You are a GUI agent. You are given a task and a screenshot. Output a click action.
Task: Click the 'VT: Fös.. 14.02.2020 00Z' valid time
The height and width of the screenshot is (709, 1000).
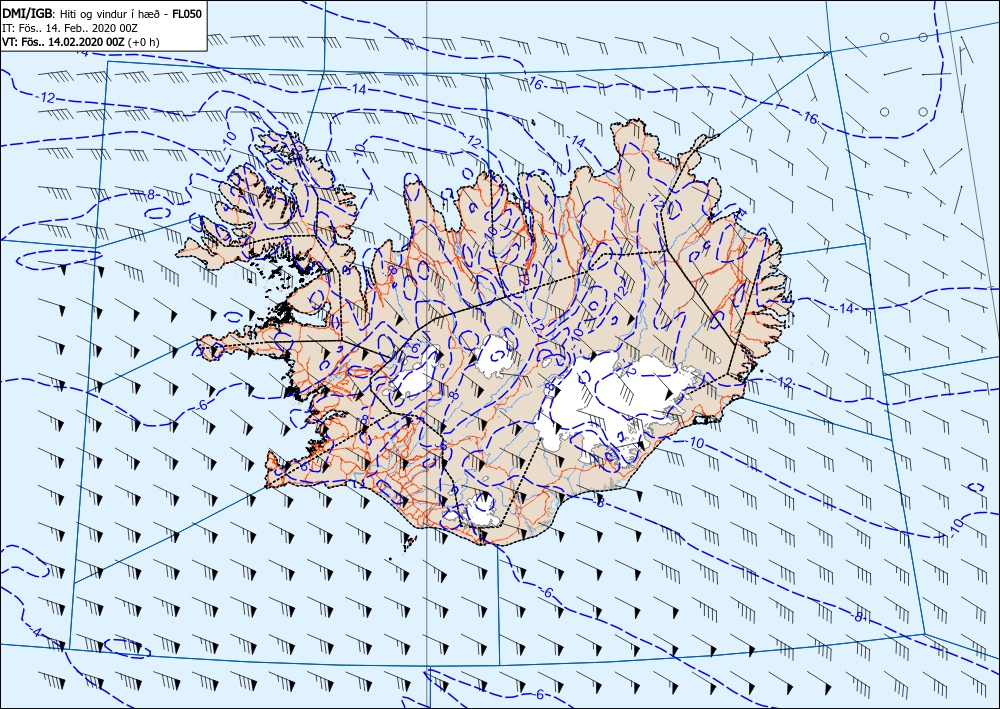64,42
